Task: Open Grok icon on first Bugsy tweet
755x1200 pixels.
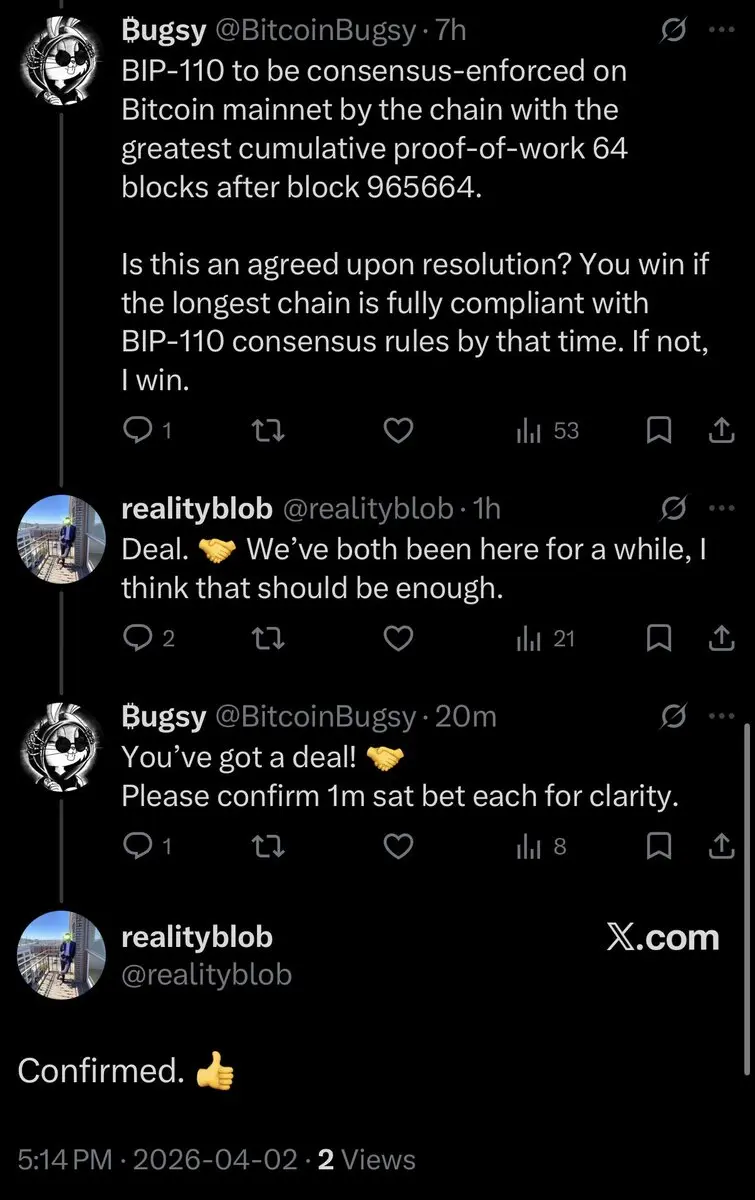Action: tap(674, 31)
